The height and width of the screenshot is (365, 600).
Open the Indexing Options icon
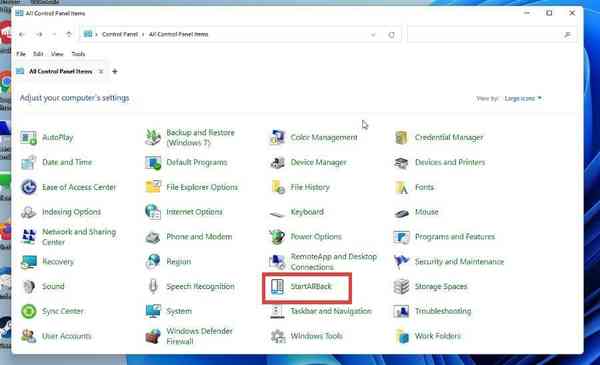(x=29, y=212)
